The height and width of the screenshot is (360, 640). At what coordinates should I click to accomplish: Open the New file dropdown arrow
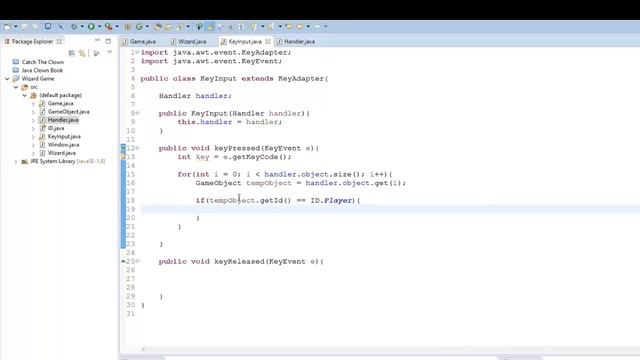point(16,27)
